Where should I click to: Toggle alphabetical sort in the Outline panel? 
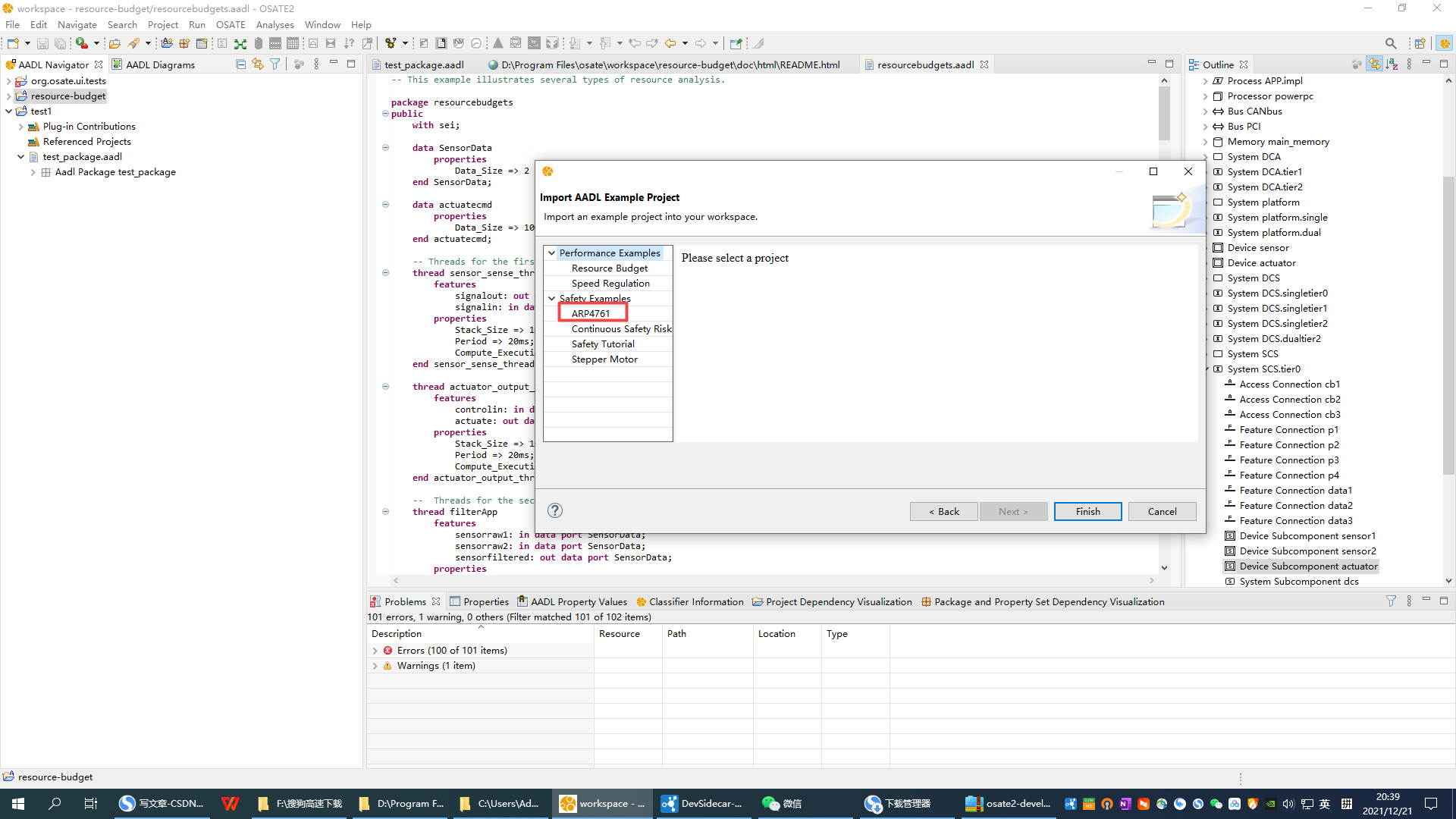[1392, 64]
